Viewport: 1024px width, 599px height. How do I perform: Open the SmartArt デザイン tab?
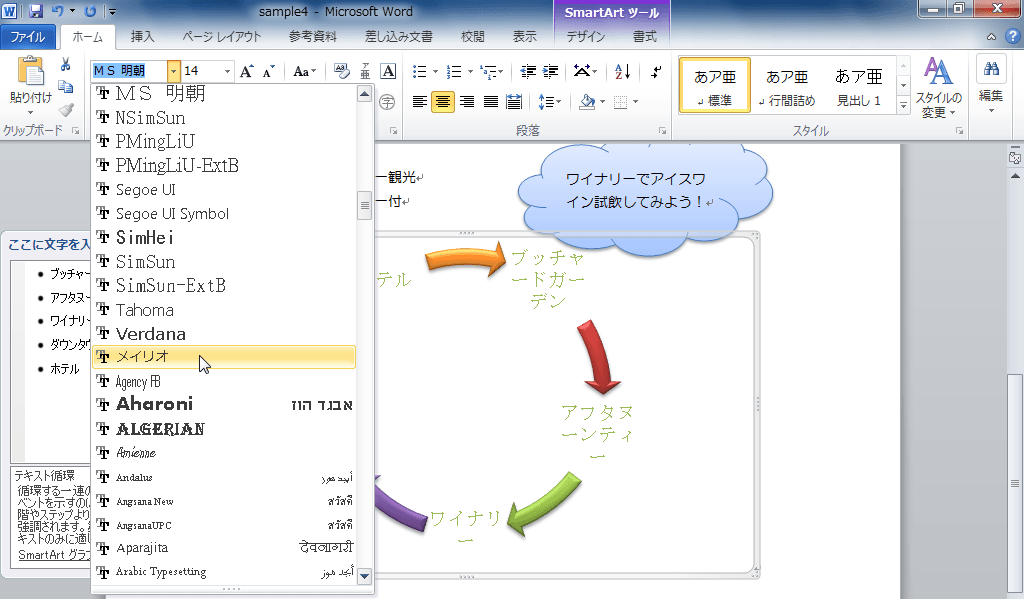point(586,37)
